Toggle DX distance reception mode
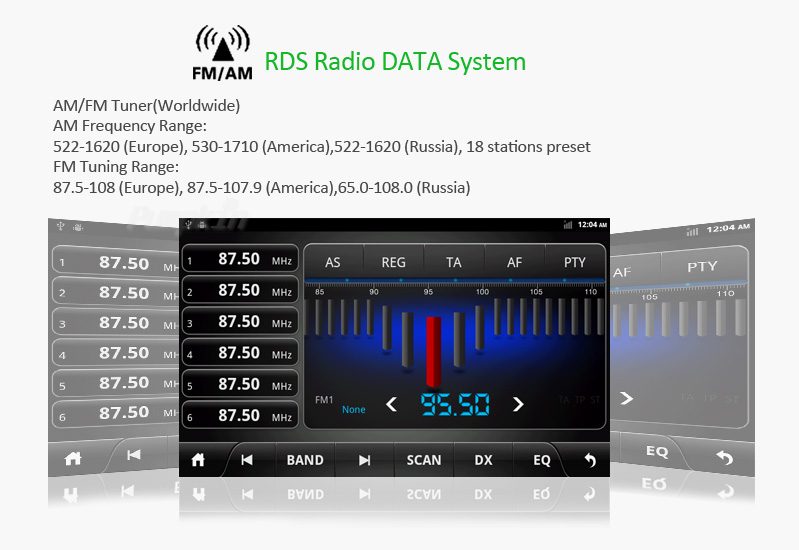Image resolution: width=799 pixels, height=550 pixels. pyautogui.click(x=483, y=460)
